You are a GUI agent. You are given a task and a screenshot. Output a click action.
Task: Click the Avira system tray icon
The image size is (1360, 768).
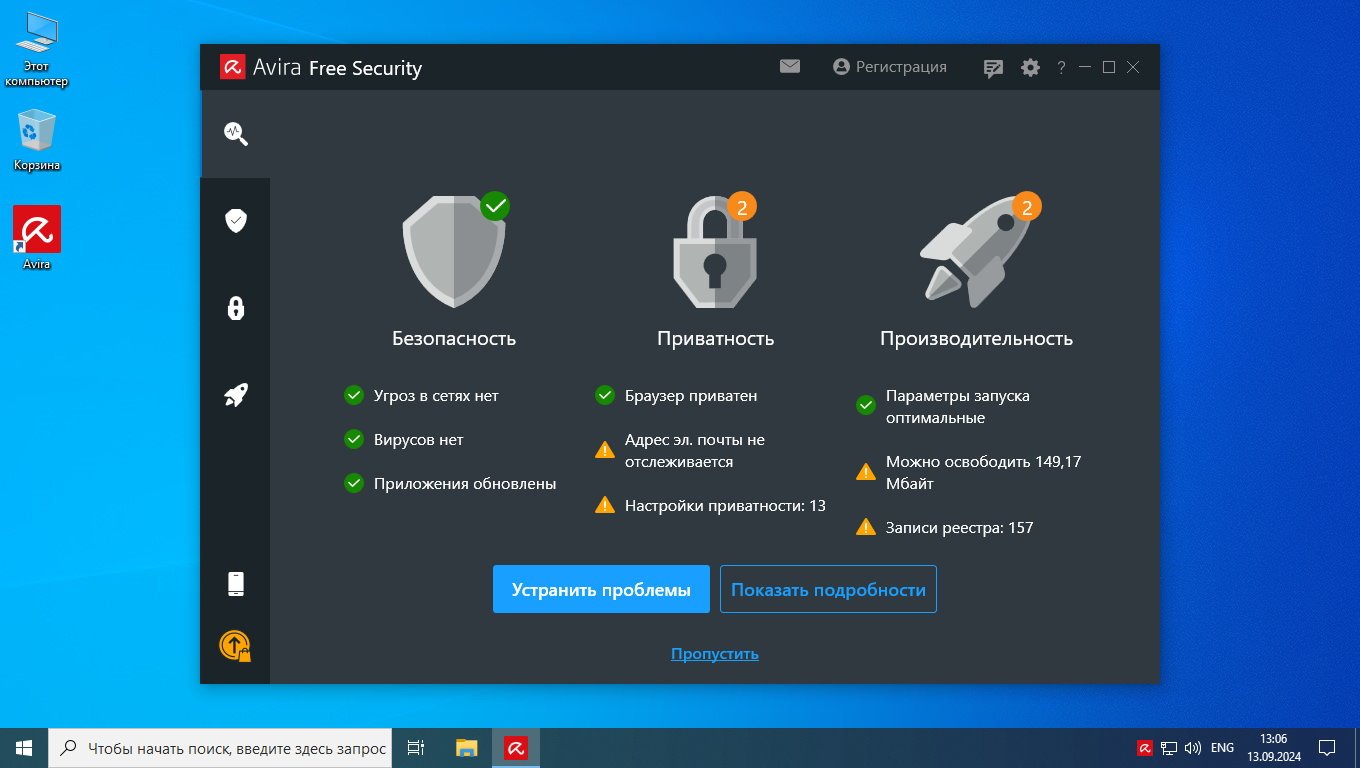point(1145,748)
